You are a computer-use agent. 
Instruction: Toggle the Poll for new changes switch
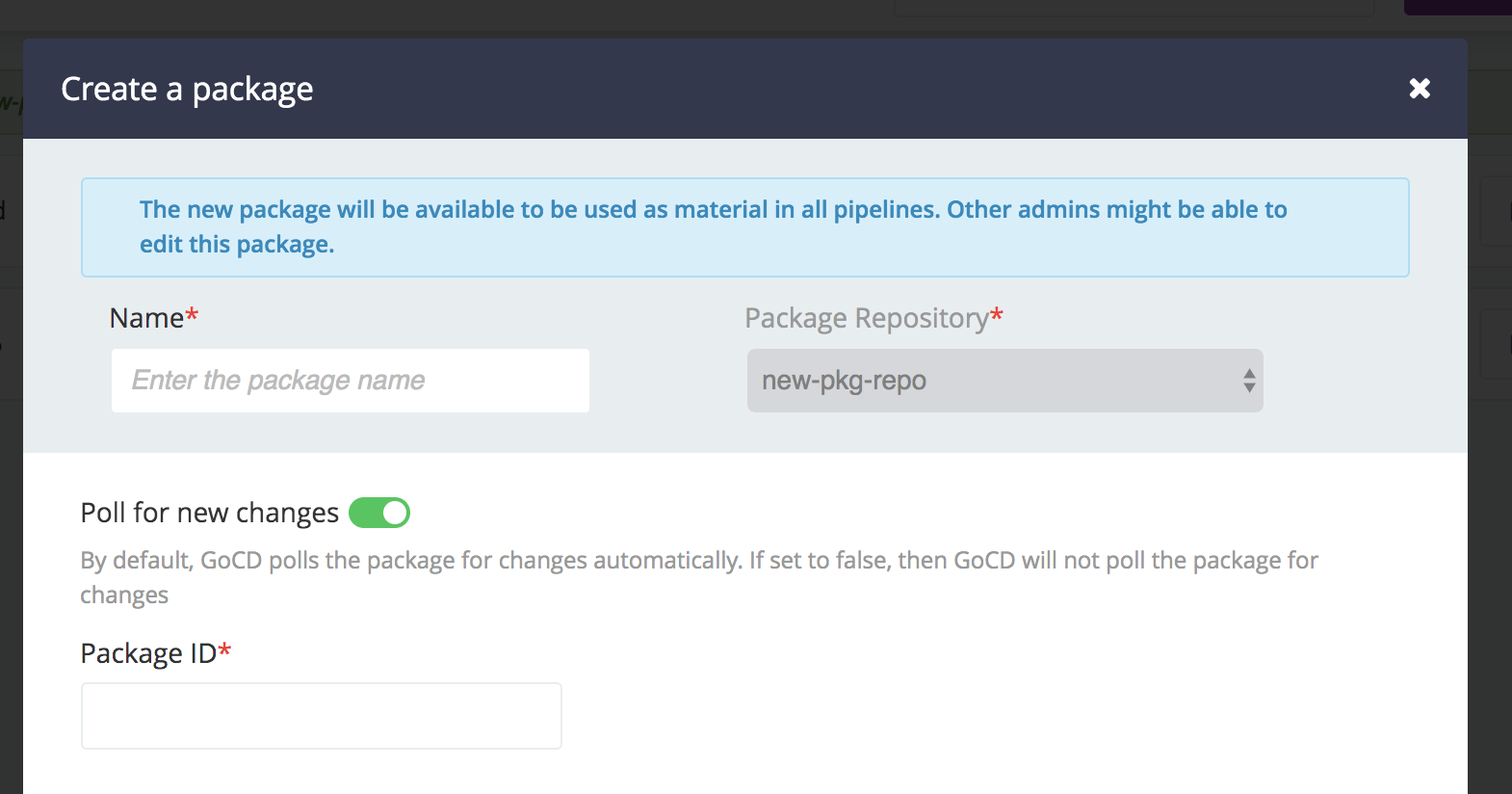[x=379, y=513]
